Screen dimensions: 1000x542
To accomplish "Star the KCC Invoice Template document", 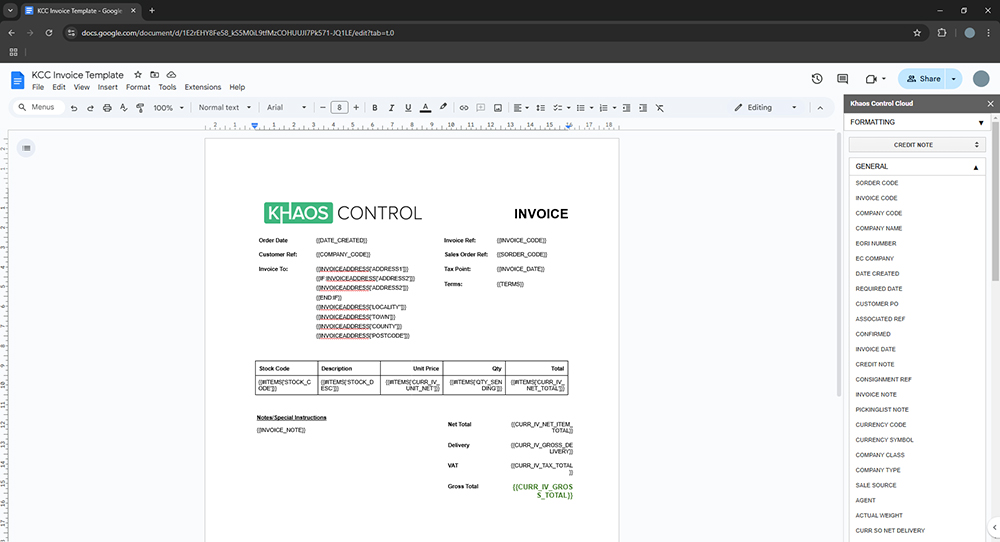I will [138, 75].
